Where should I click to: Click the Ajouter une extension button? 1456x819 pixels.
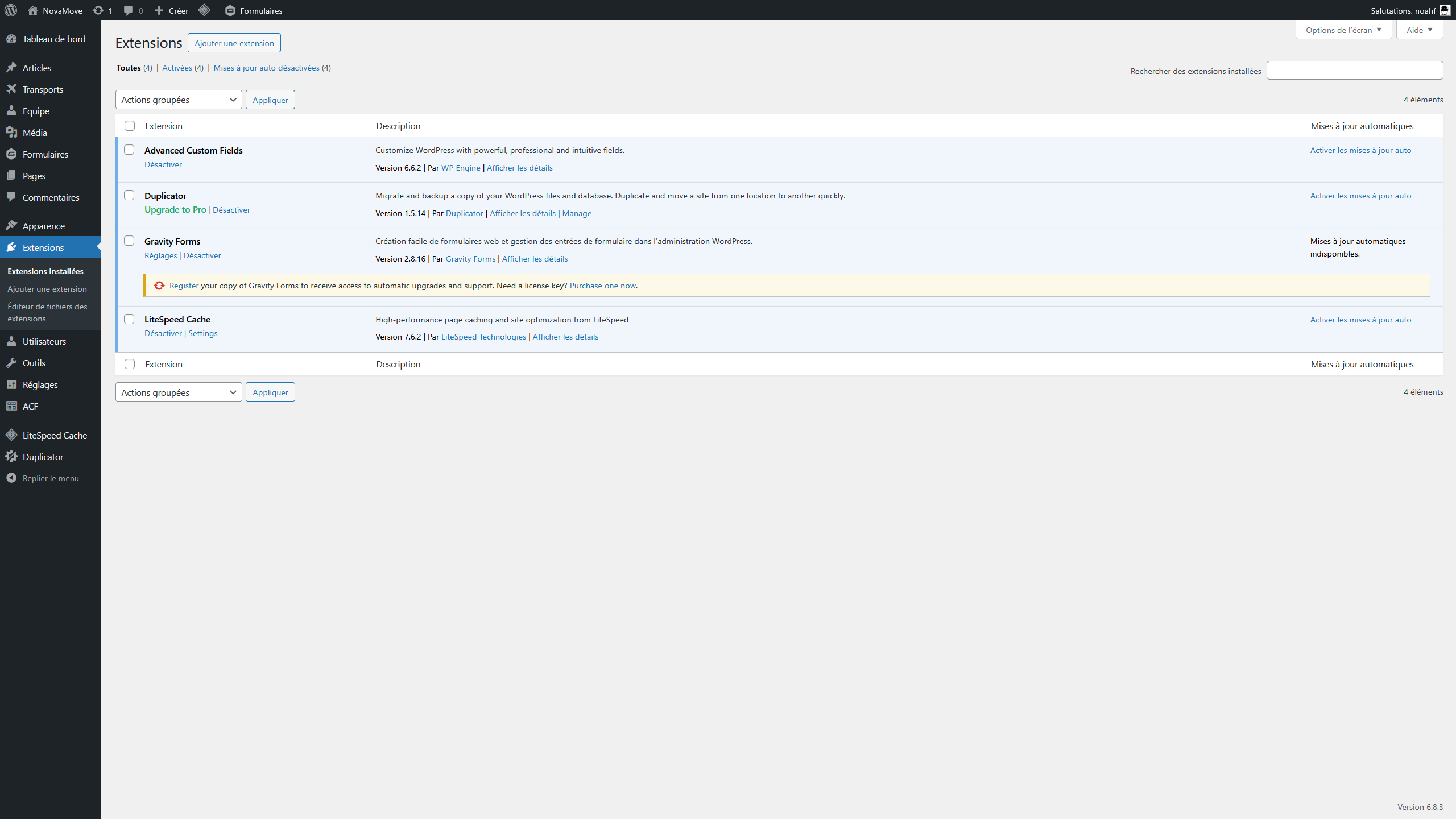[234, 43]
